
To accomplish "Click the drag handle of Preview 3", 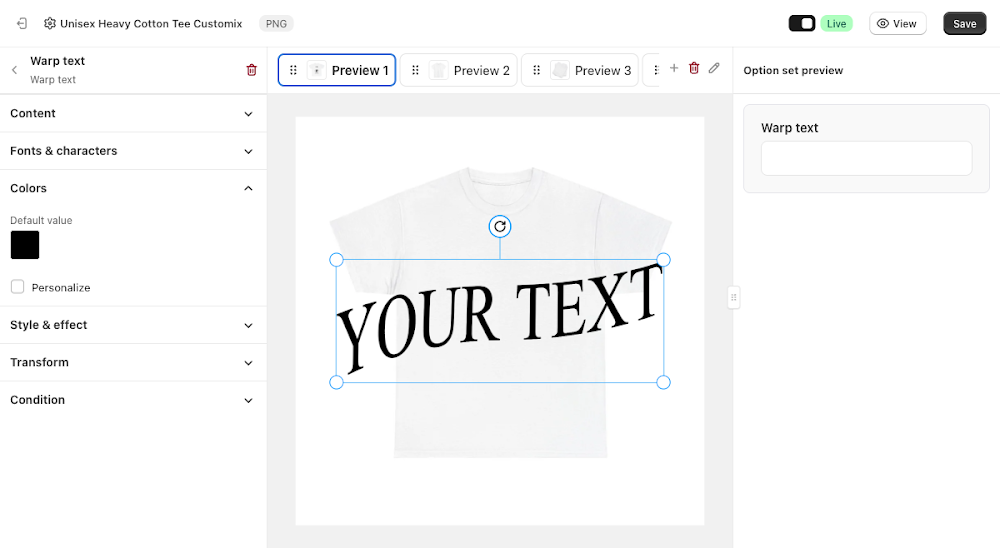I will 536,70.
